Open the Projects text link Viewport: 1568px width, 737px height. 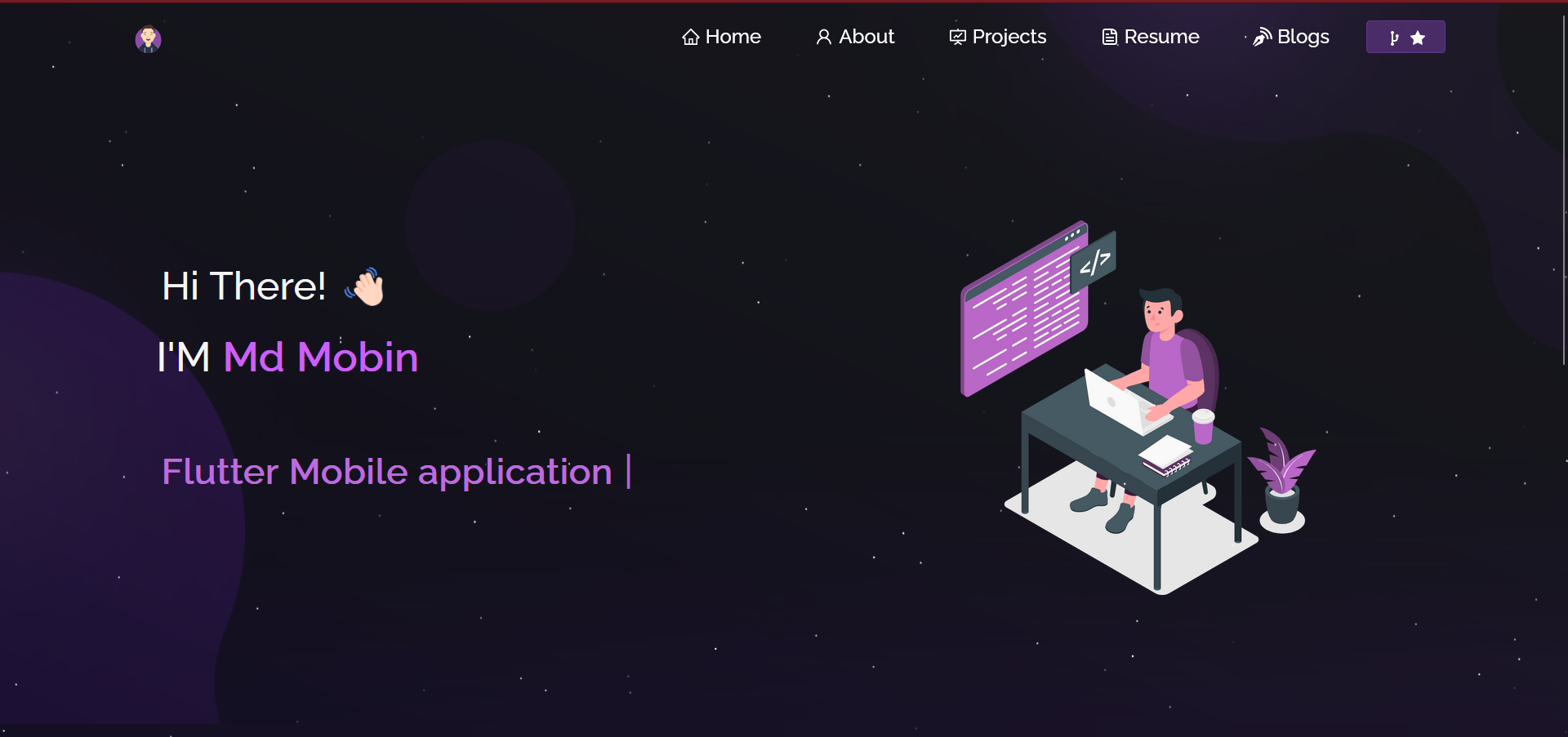coord(1009,37)
